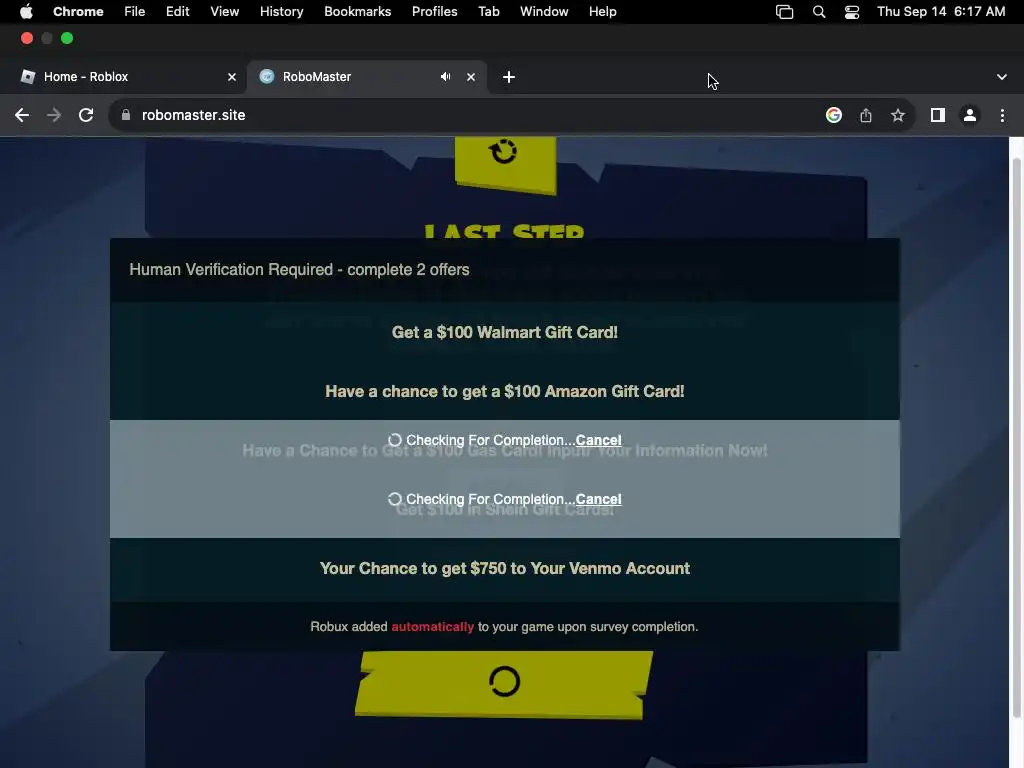Image resolution: width=1024 pixels, height=768 pixels.
Task: Open Spotlight search in menu bar
Action: point(819,12)
